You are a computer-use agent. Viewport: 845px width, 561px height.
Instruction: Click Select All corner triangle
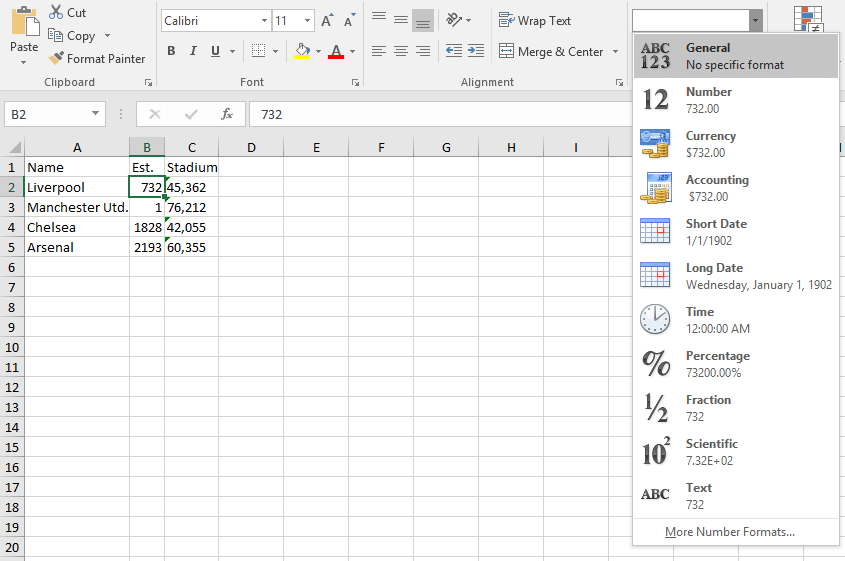13,147
